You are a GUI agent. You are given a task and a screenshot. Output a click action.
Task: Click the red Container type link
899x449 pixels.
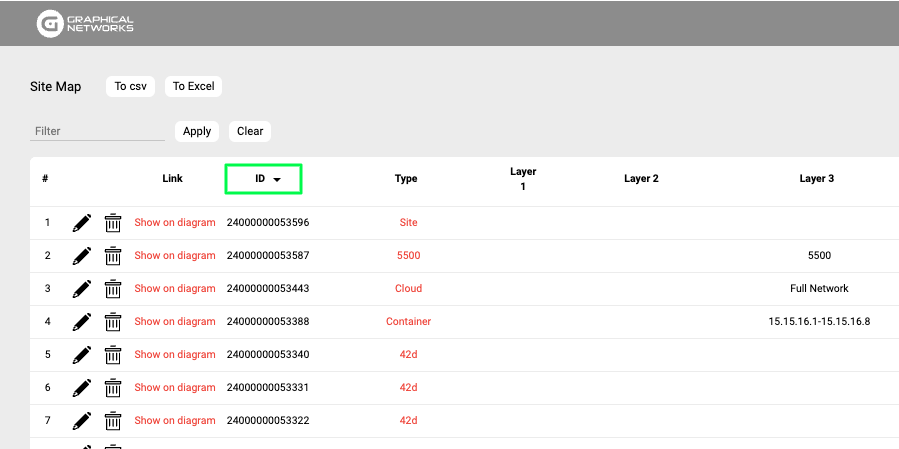tap(408, 322)
